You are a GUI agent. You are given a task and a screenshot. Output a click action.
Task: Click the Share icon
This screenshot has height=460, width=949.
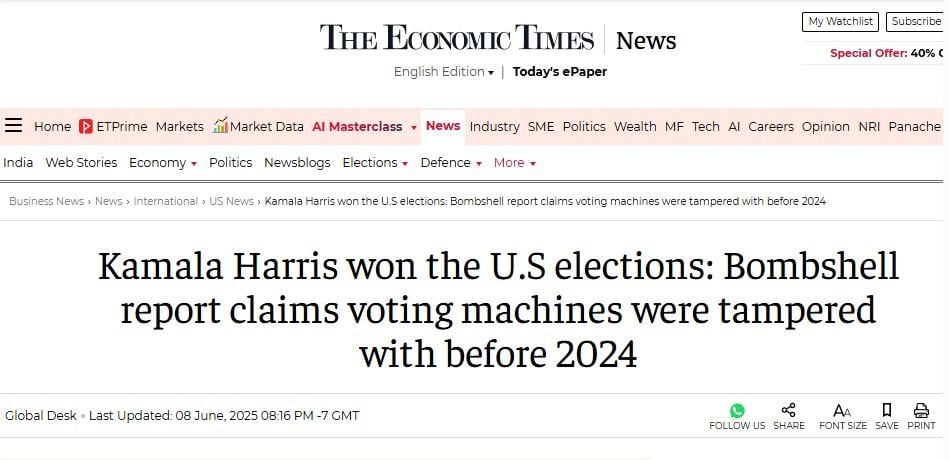(789, 410)
